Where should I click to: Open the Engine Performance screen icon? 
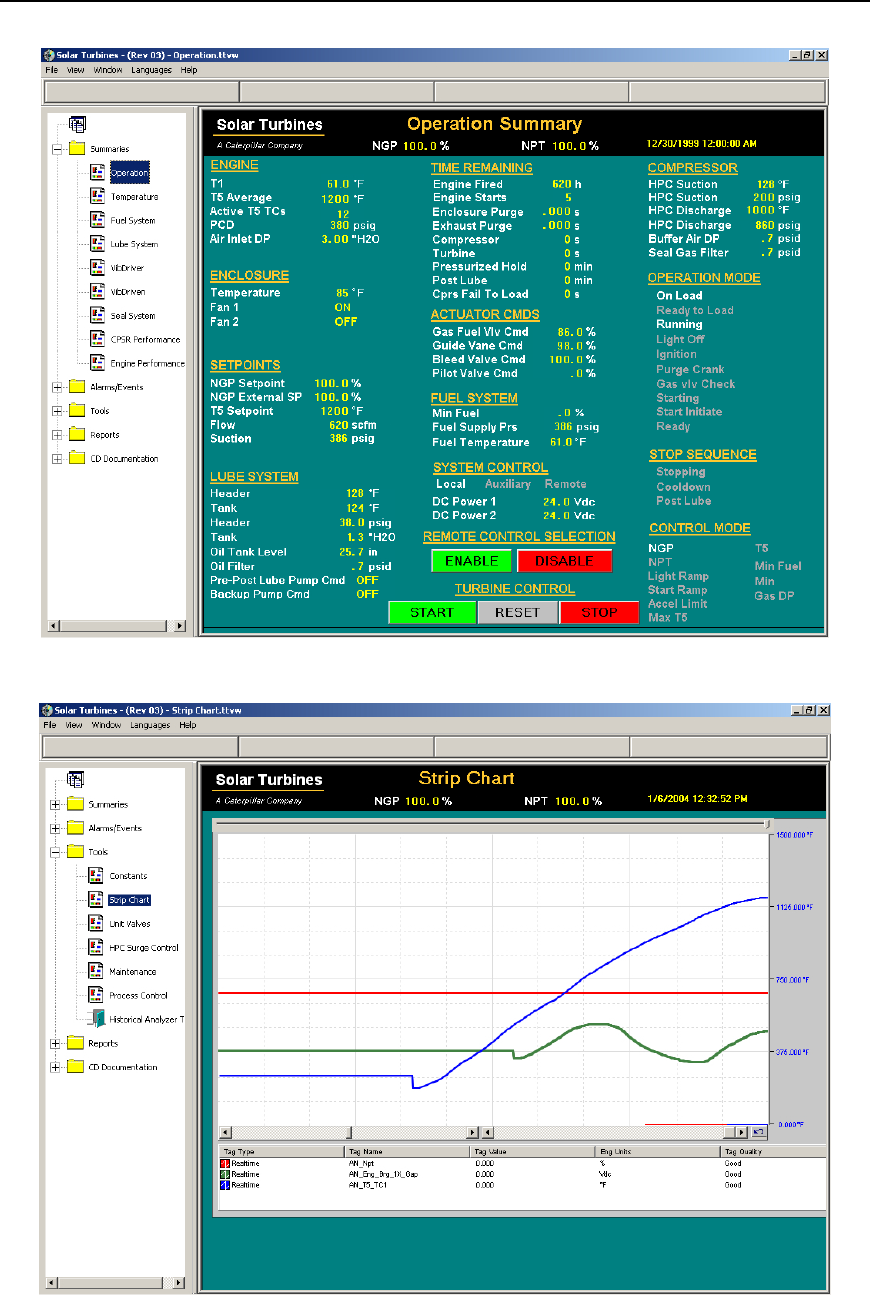click(97, 363)
